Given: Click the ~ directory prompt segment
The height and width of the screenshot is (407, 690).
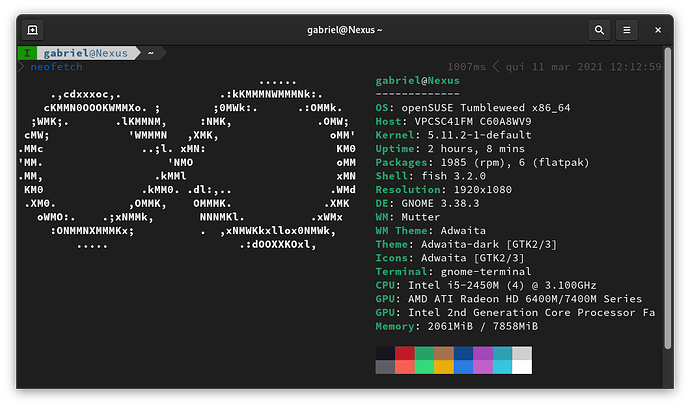Looking at the screenshot, I should [151, 53].
